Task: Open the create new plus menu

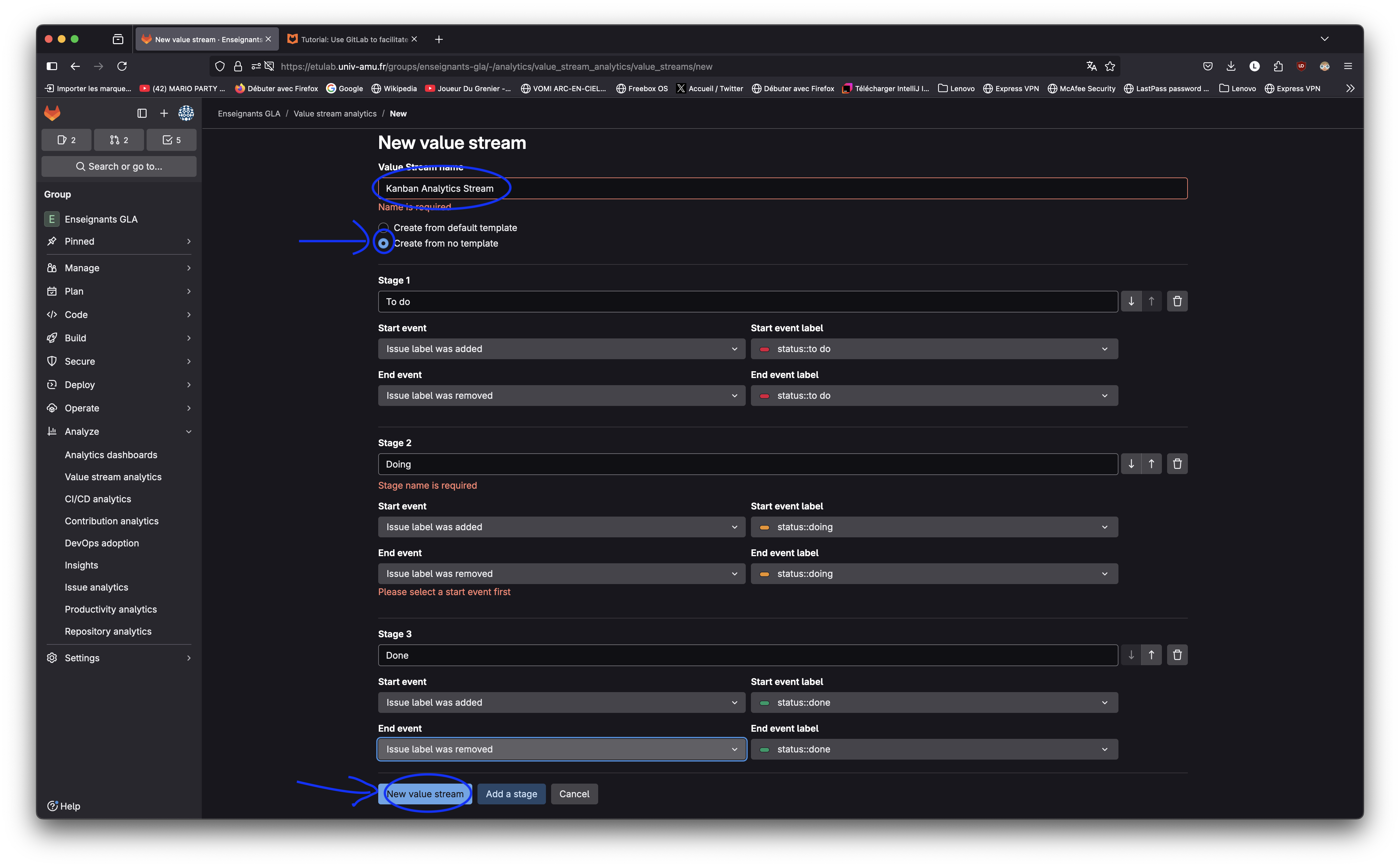Action: click(164, 114)
